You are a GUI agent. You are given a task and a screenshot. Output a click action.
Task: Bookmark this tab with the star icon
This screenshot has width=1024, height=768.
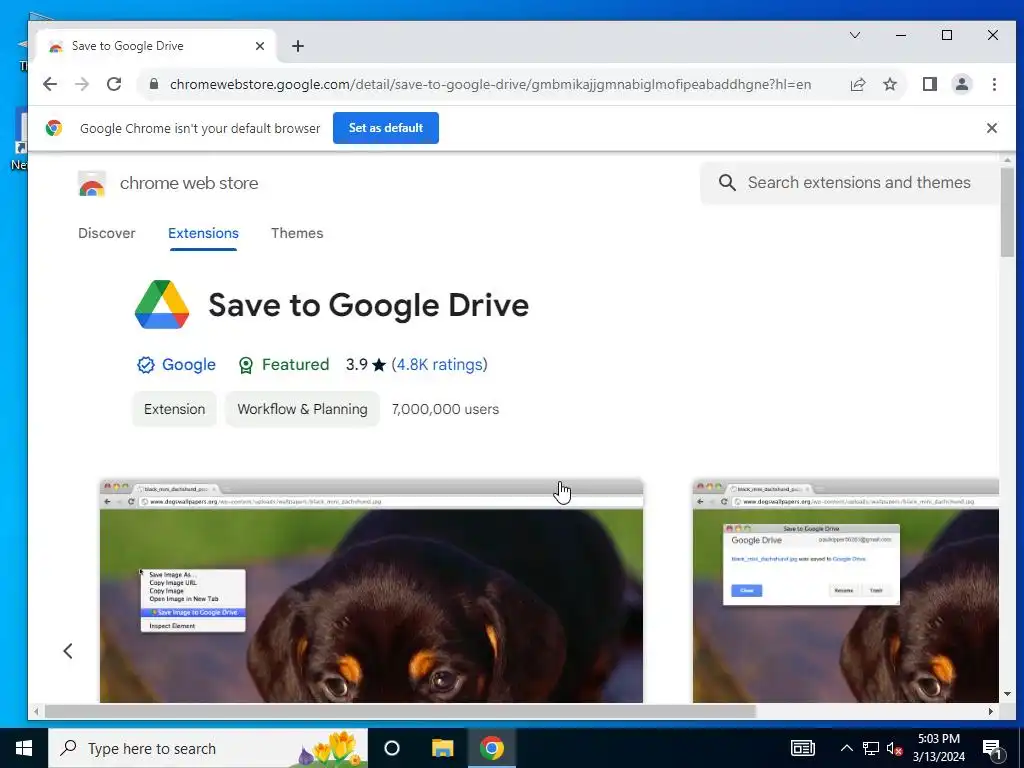889,84
